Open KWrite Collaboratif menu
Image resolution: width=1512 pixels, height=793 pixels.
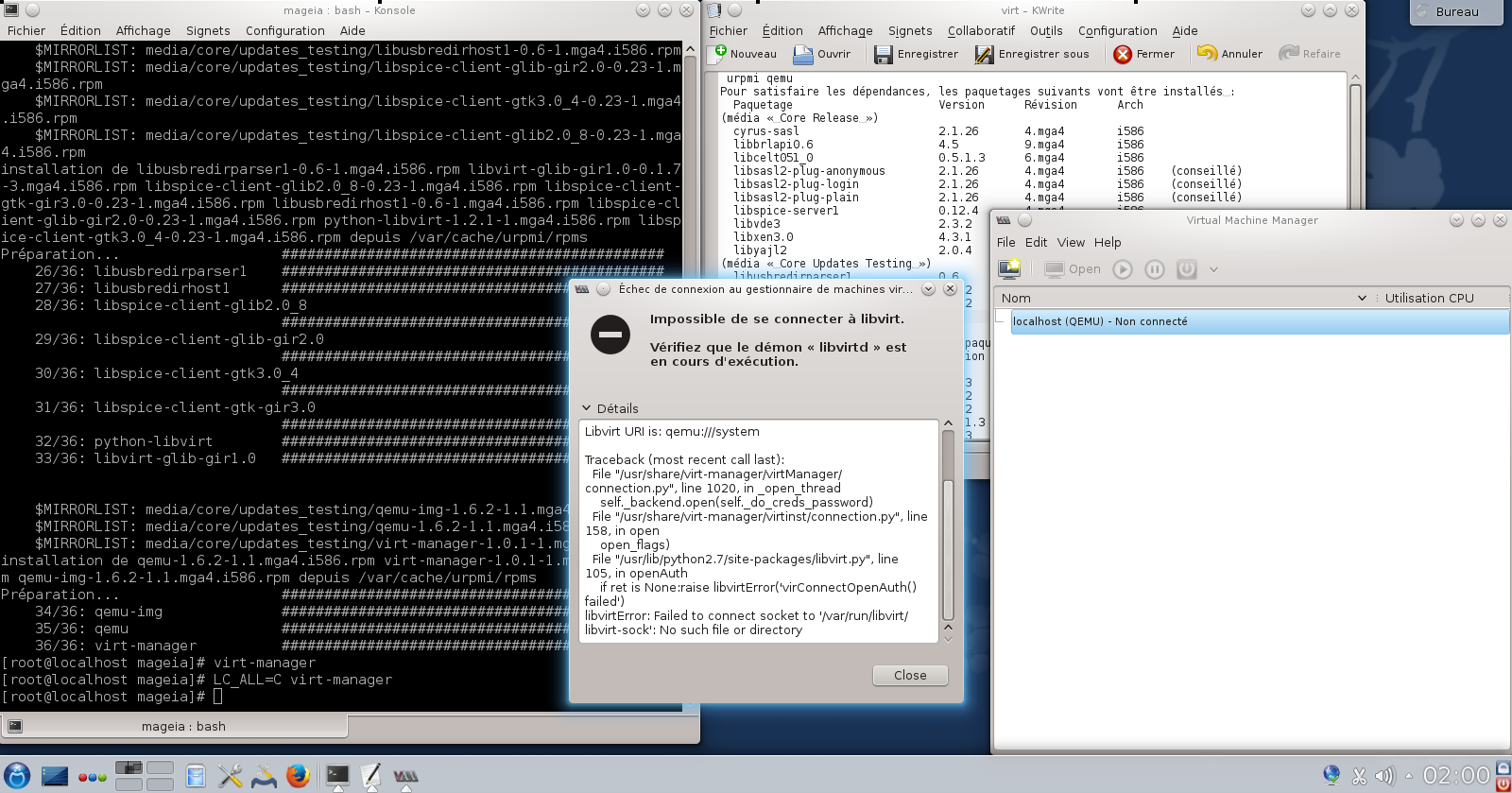click(x=981, y=30)
